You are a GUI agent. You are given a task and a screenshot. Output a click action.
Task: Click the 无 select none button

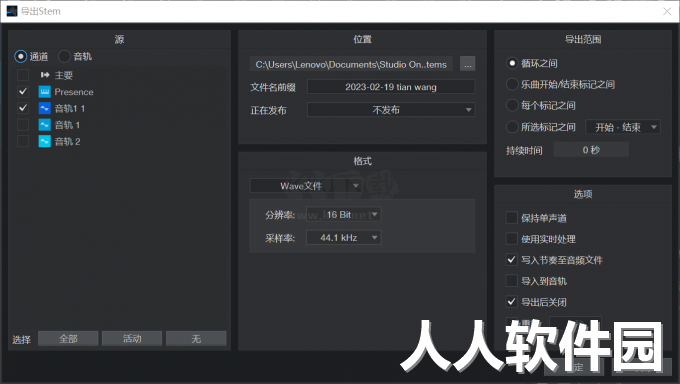[x=196, y=338]
